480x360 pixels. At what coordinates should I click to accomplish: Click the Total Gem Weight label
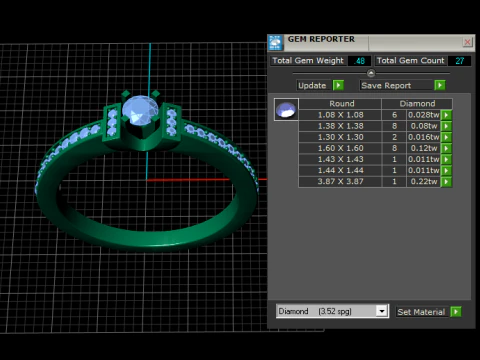[x=308, y=61]
